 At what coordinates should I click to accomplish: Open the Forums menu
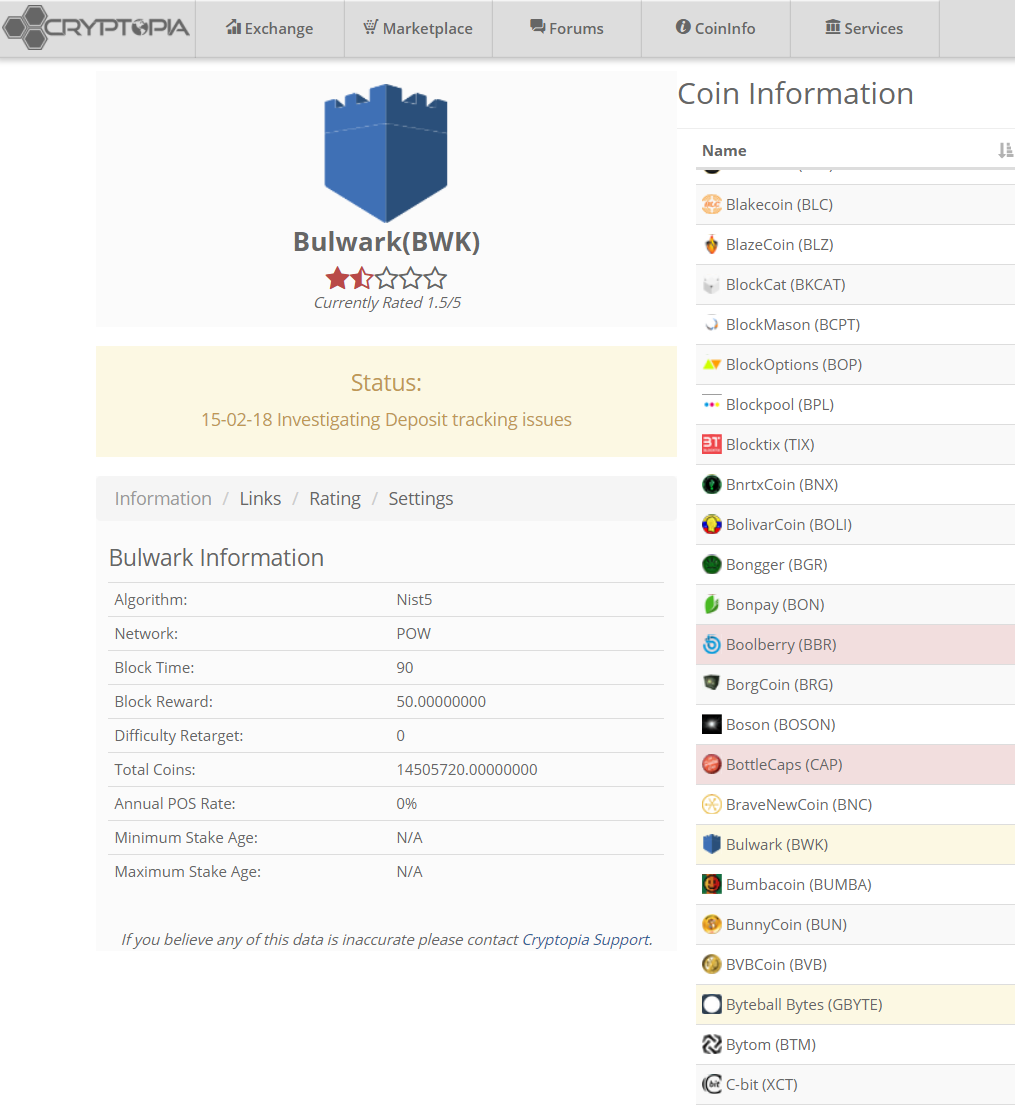coord(567,28)
